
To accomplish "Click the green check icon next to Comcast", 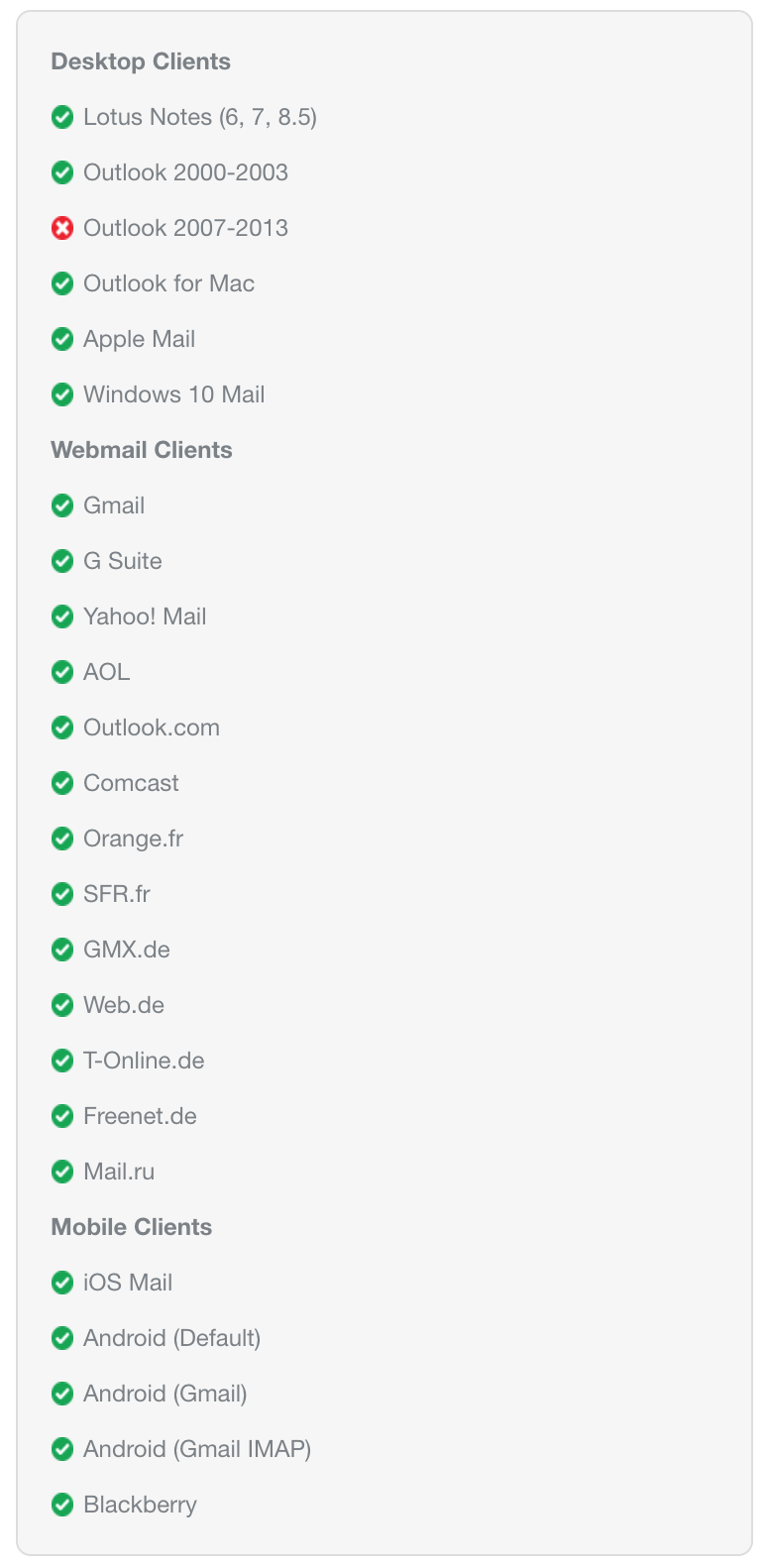I will pos(62,784).
